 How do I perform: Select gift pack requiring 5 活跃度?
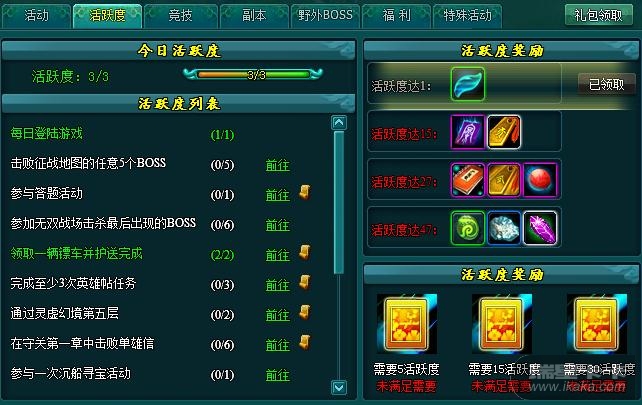(x=407, y=324)
